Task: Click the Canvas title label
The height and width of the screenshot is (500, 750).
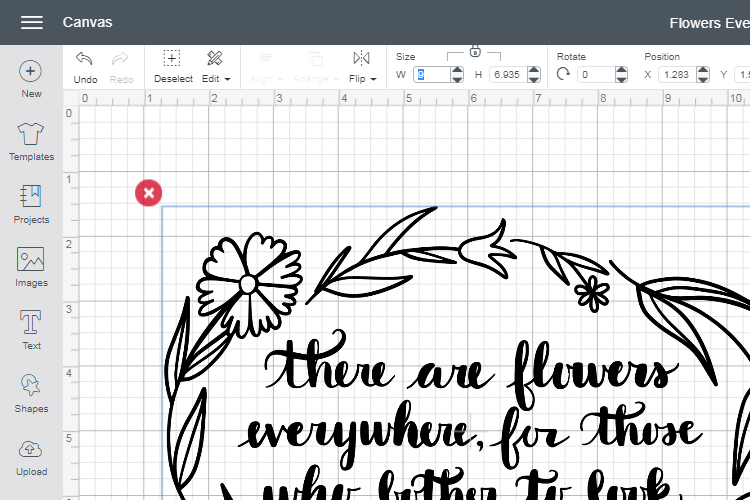Action: 88,22
